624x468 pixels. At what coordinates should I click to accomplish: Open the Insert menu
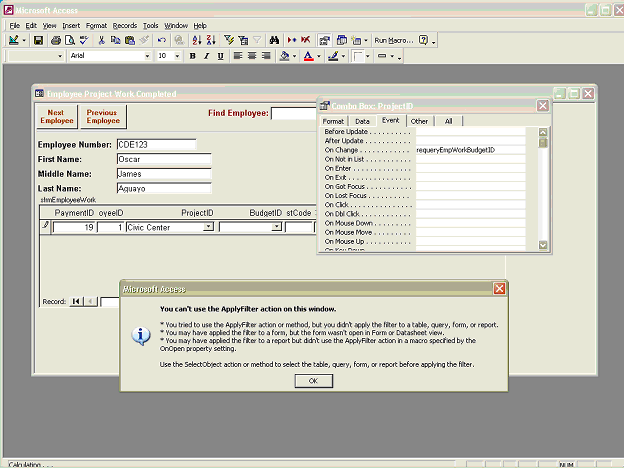tap(71, 26)
